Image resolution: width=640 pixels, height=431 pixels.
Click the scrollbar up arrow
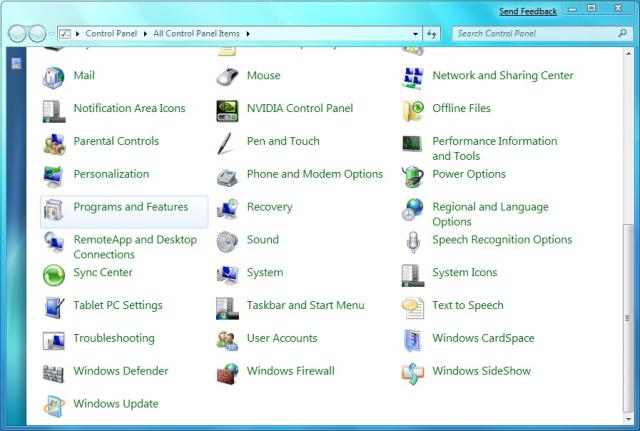tap(628, 53)
